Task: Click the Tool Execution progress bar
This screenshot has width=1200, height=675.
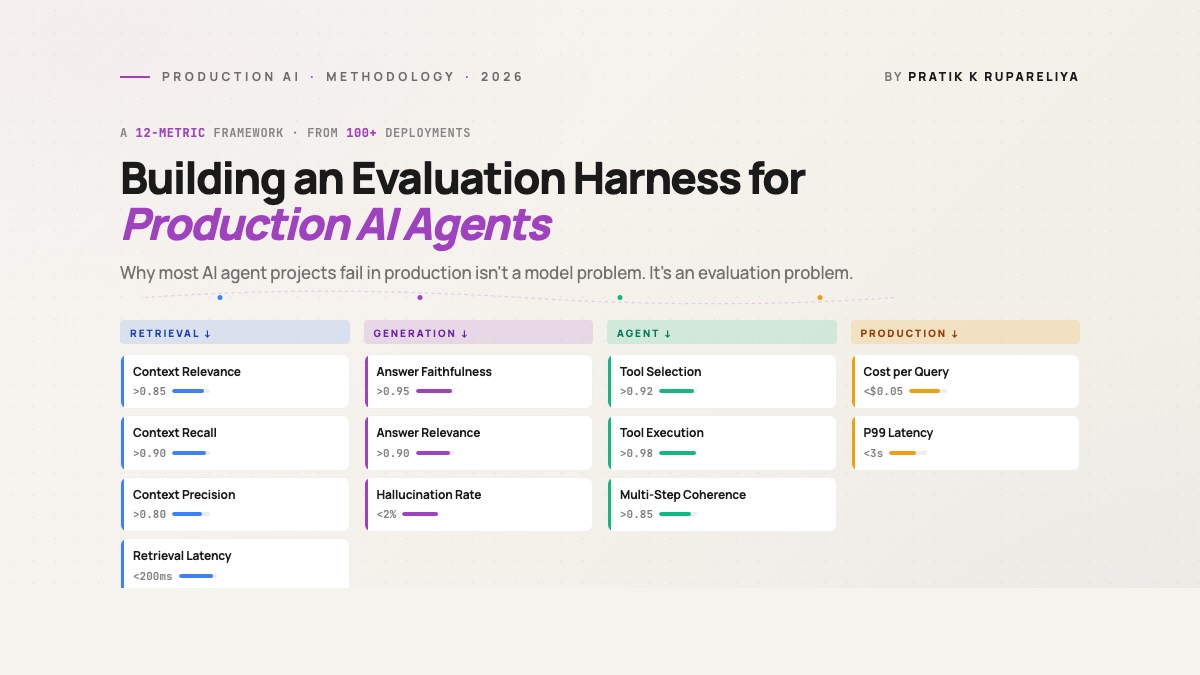Action: [x=678, y=453]
